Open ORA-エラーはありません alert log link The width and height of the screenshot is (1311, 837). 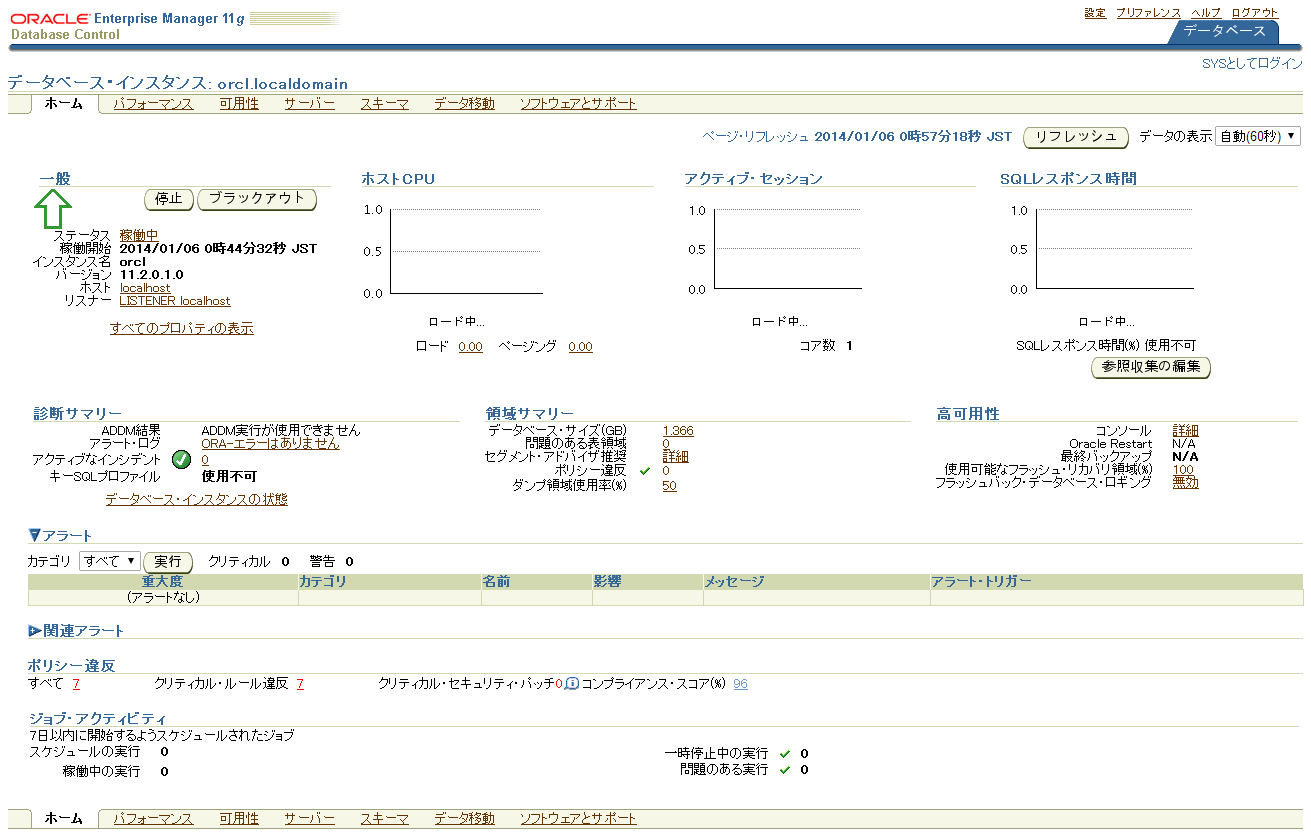270,443
